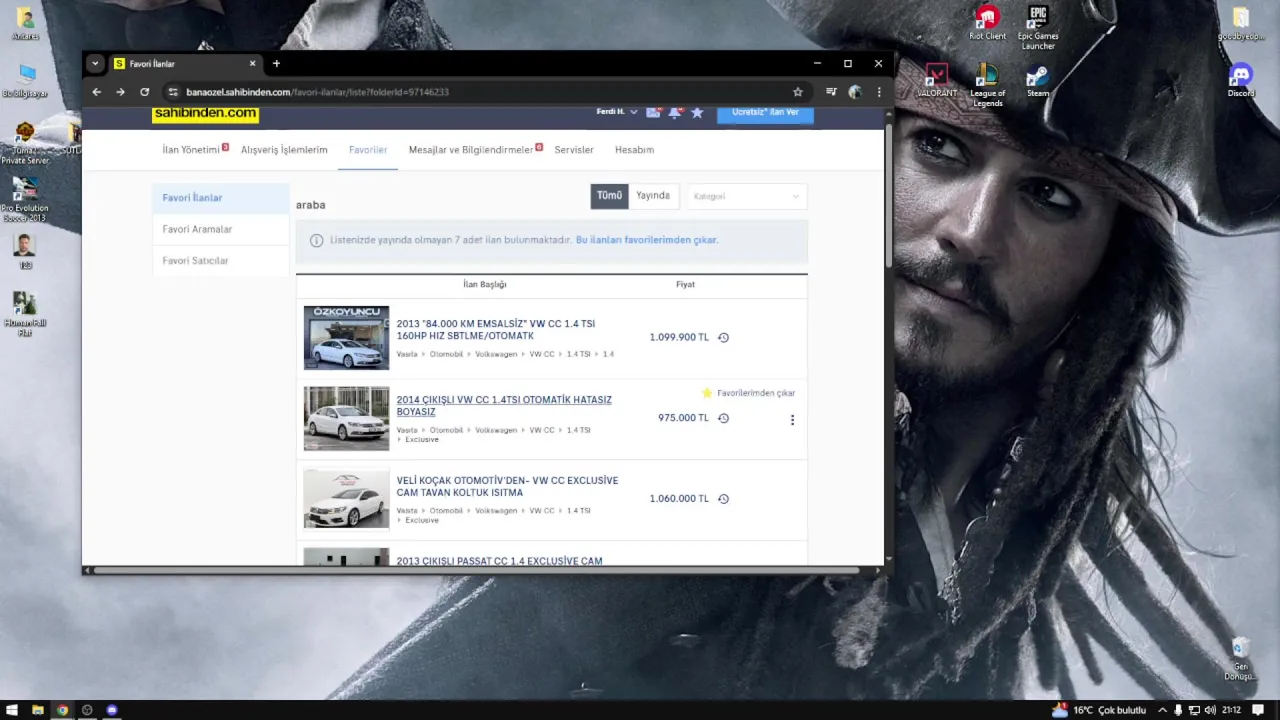View site information icon in address bar
The height and width of the screenshot is (720, 1280).
(x=172, y=92)
